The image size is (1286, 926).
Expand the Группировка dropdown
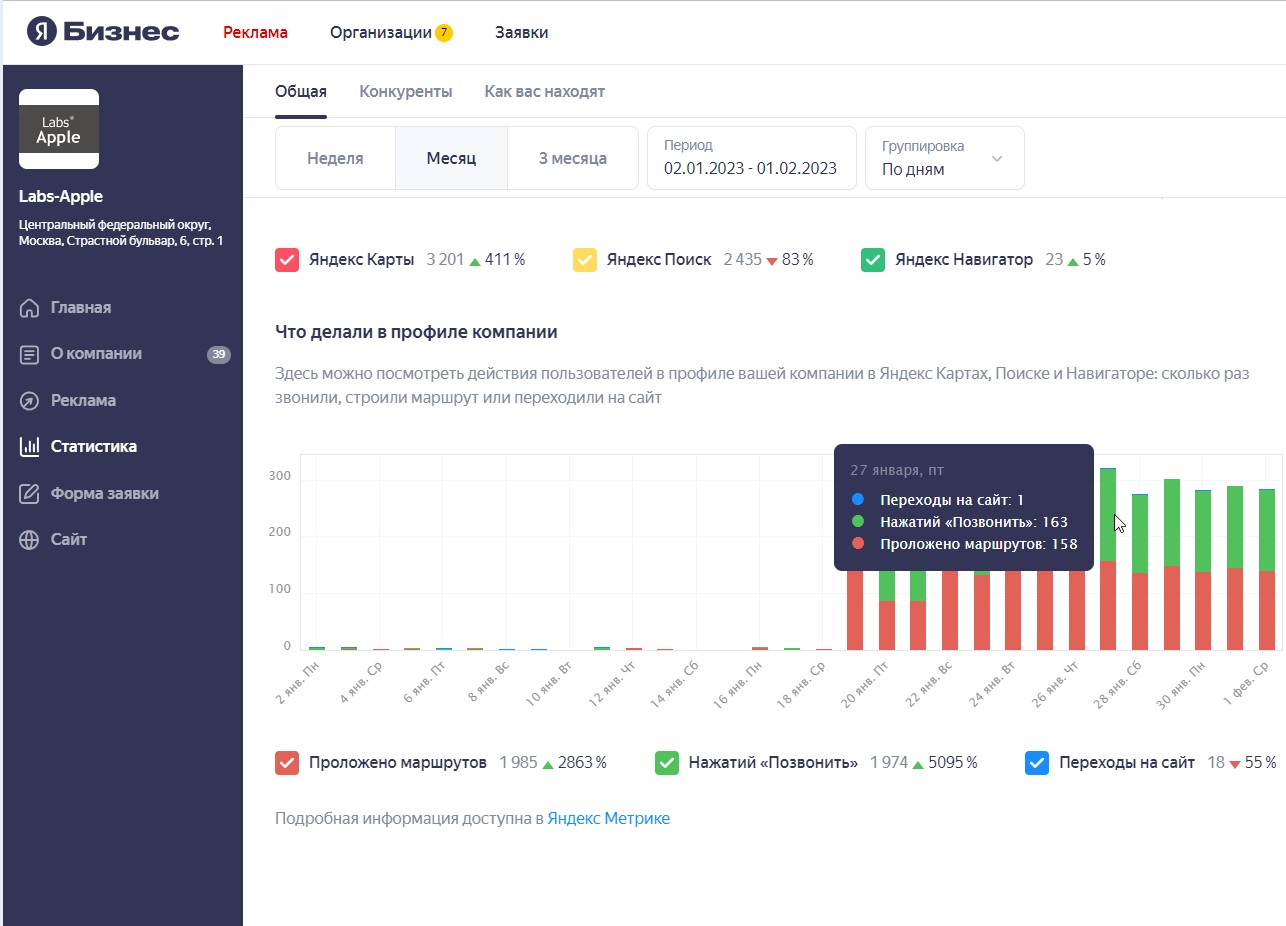point(944,158)
